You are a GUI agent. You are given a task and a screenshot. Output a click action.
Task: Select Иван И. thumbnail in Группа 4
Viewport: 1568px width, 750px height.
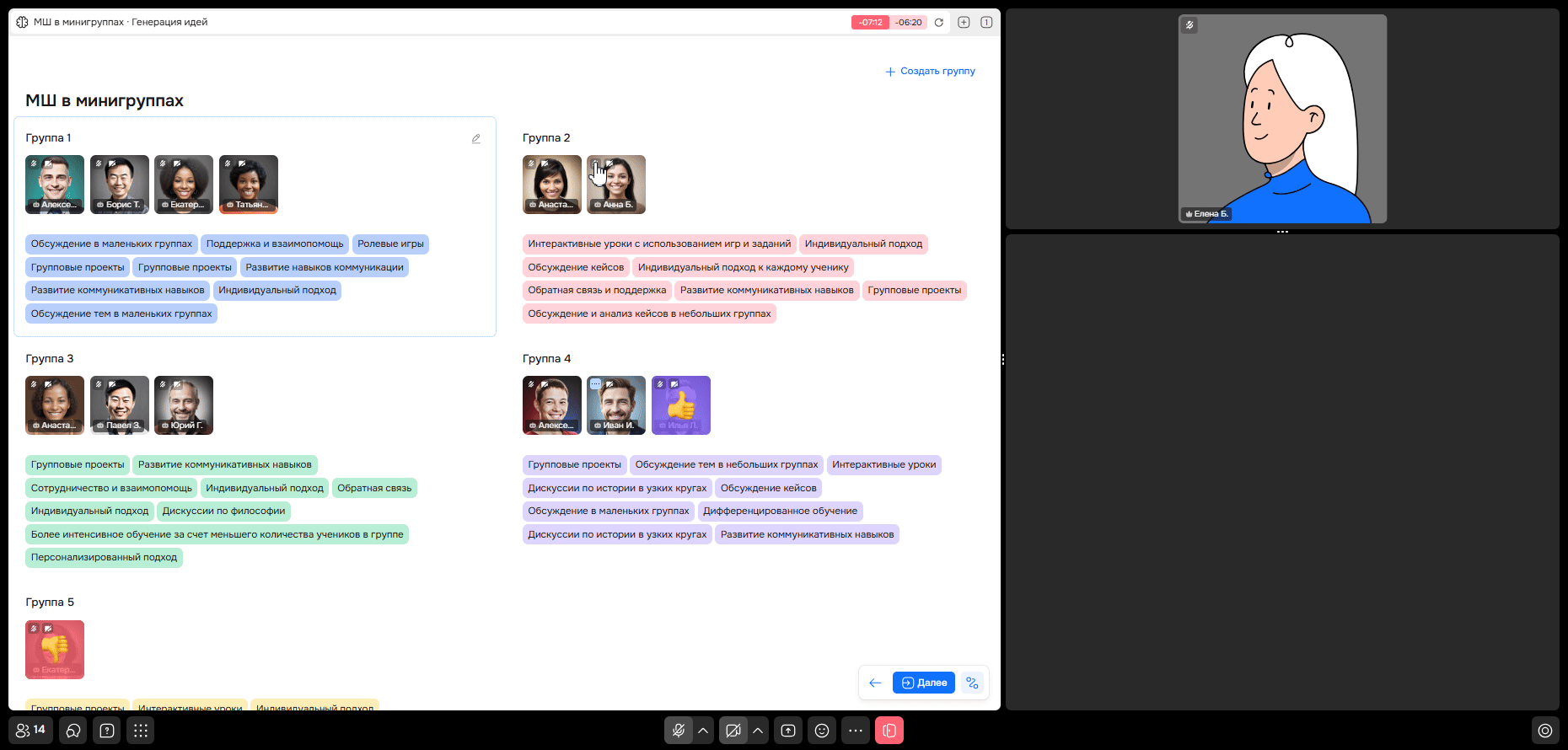coord(616,405)
